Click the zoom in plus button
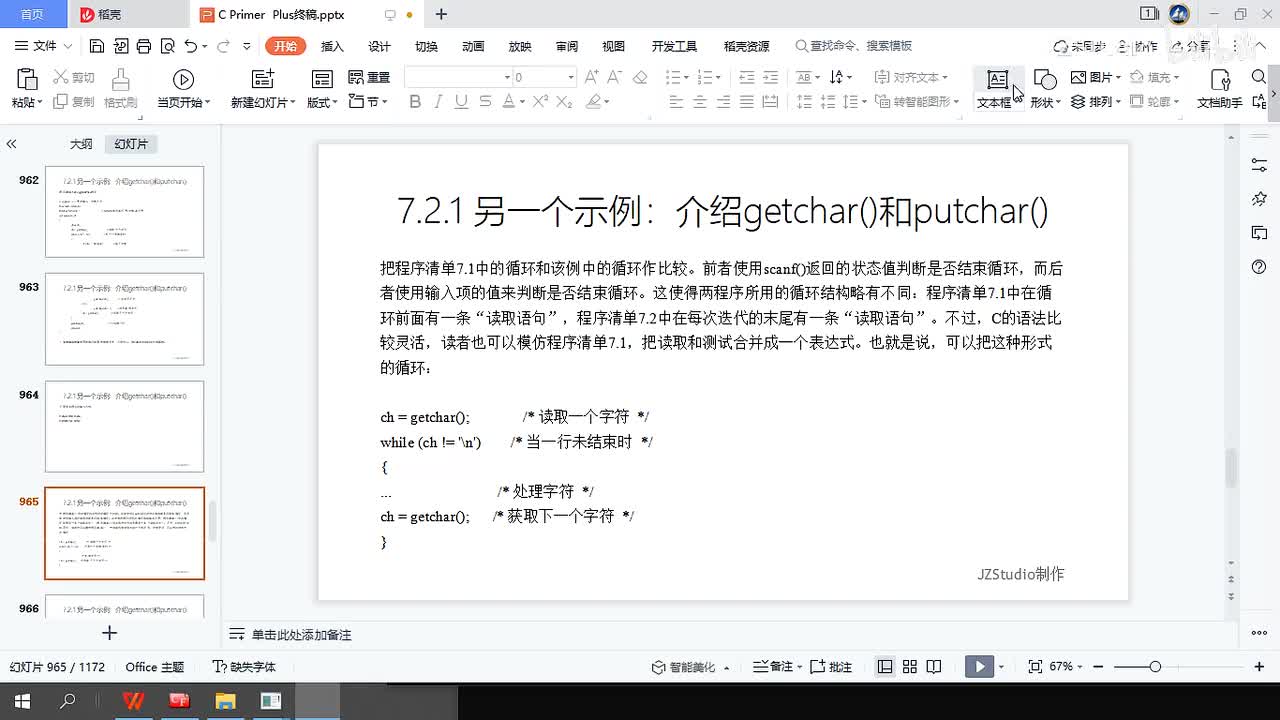This screenshot has width=1280, height=720. click(1259, 666)
